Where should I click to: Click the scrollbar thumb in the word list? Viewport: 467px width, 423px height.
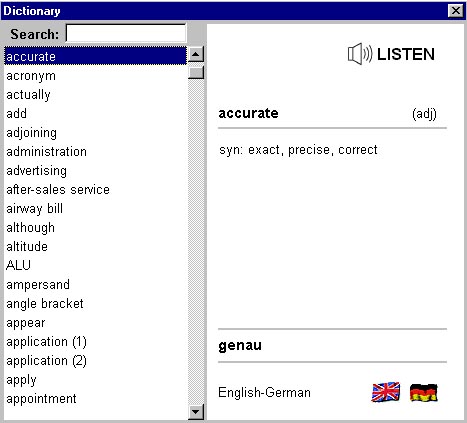(x=196, y=72)
